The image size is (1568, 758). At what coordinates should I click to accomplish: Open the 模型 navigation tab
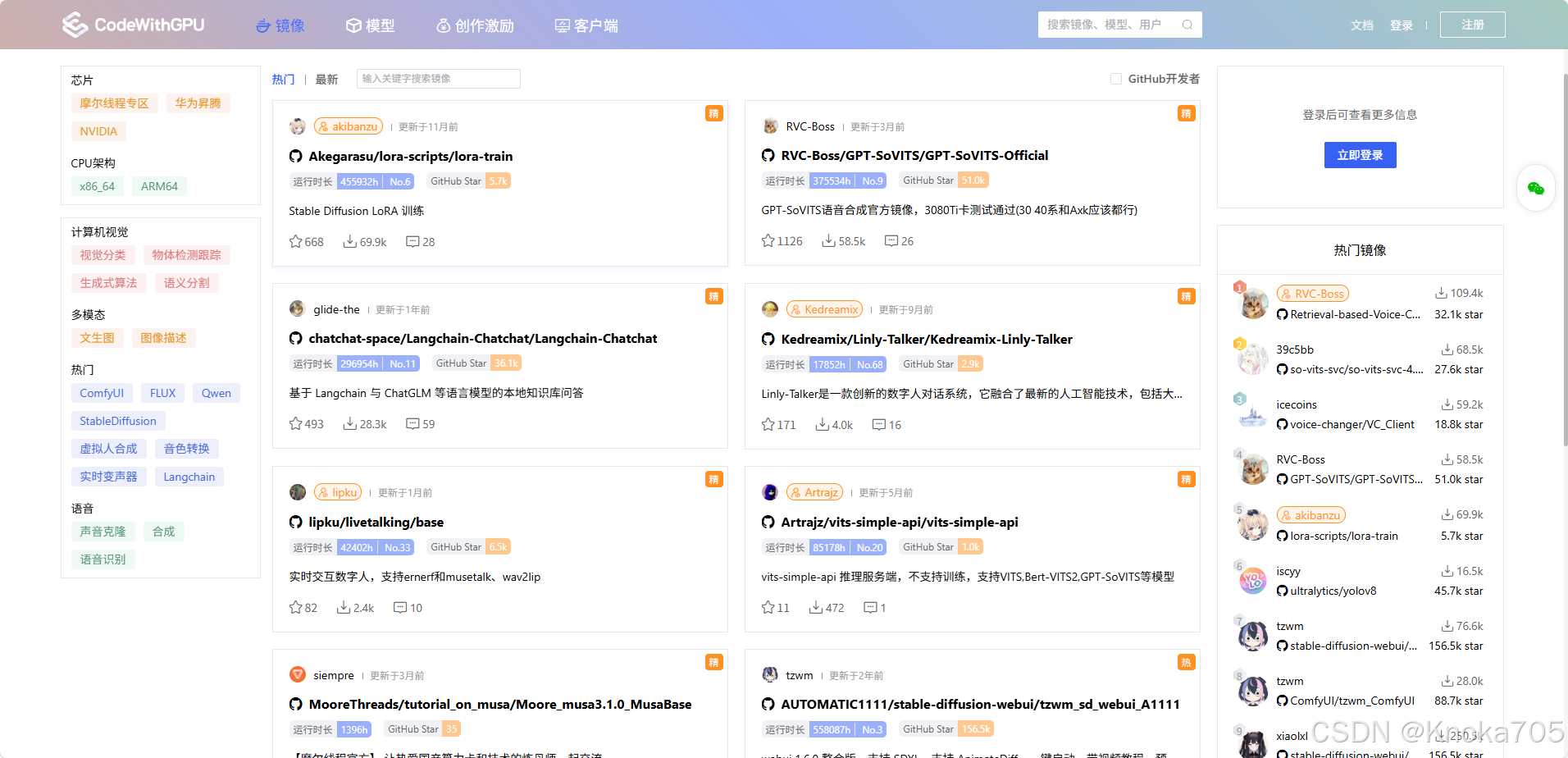point(370,25)
